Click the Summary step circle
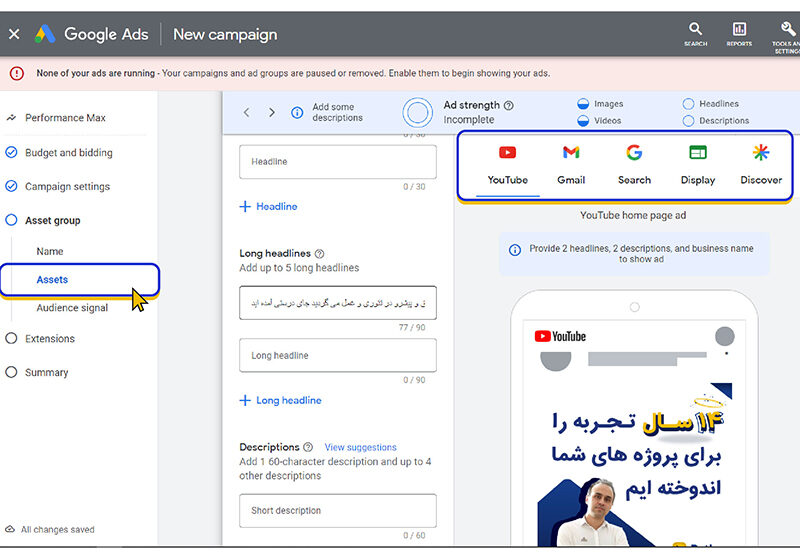 [11, 372]
